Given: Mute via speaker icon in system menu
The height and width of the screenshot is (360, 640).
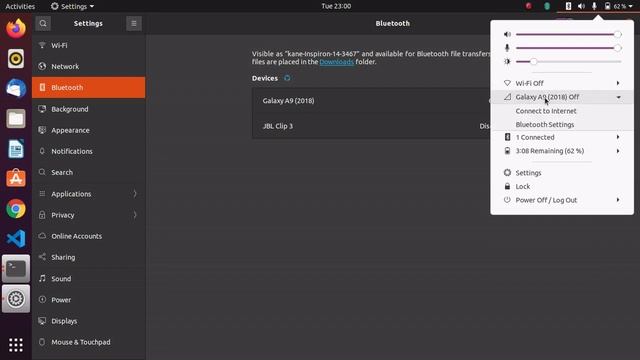Looking at the screenshot, I should click(x=507, y=34).
